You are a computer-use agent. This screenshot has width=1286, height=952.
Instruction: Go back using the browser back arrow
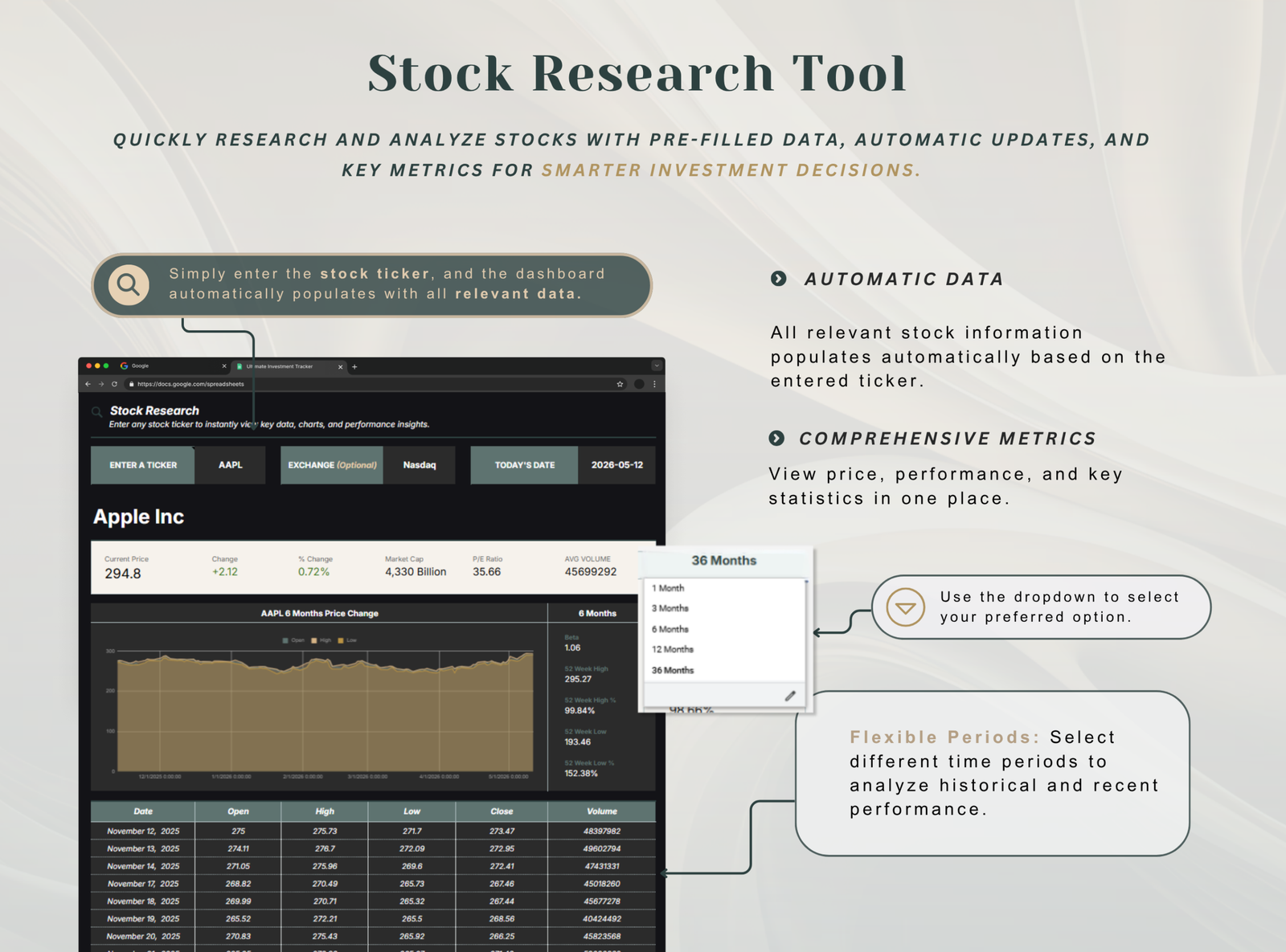coord(88,384)
